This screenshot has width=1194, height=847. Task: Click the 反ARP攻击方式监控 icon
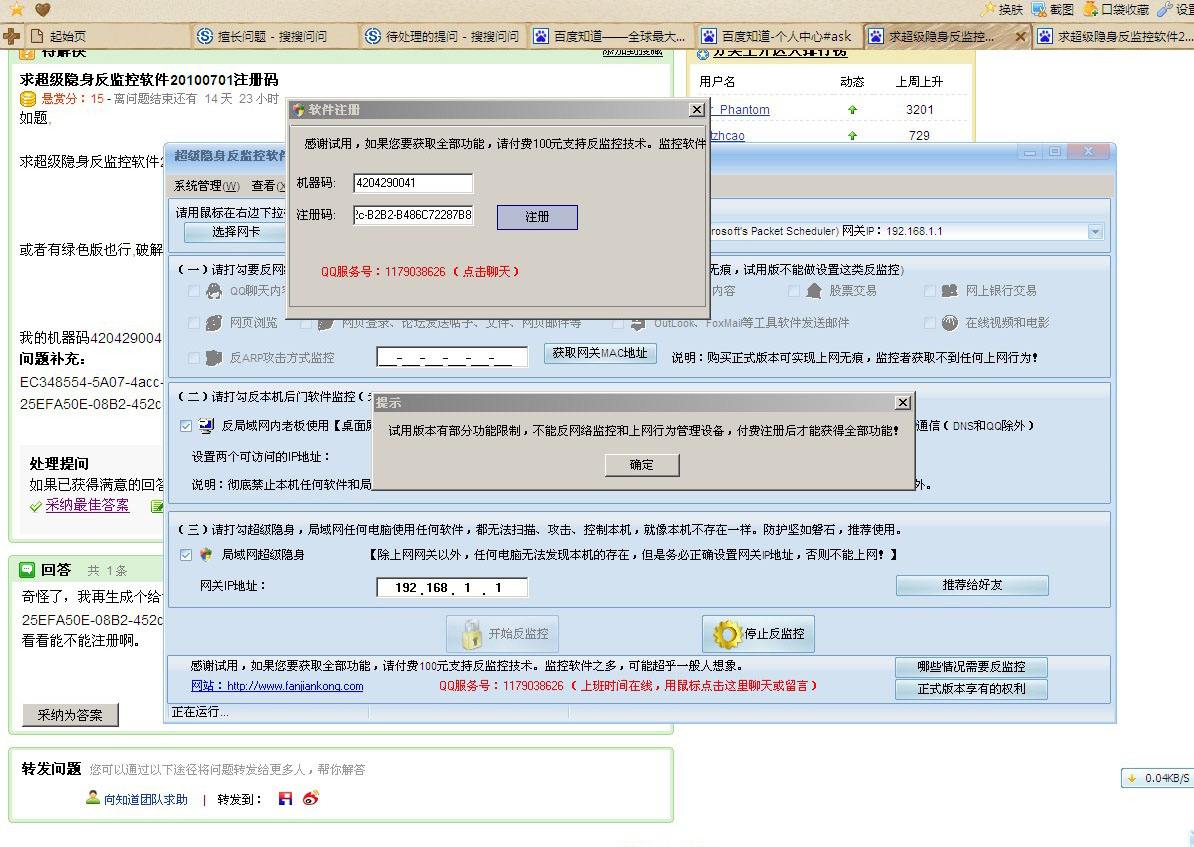[214, 357]
